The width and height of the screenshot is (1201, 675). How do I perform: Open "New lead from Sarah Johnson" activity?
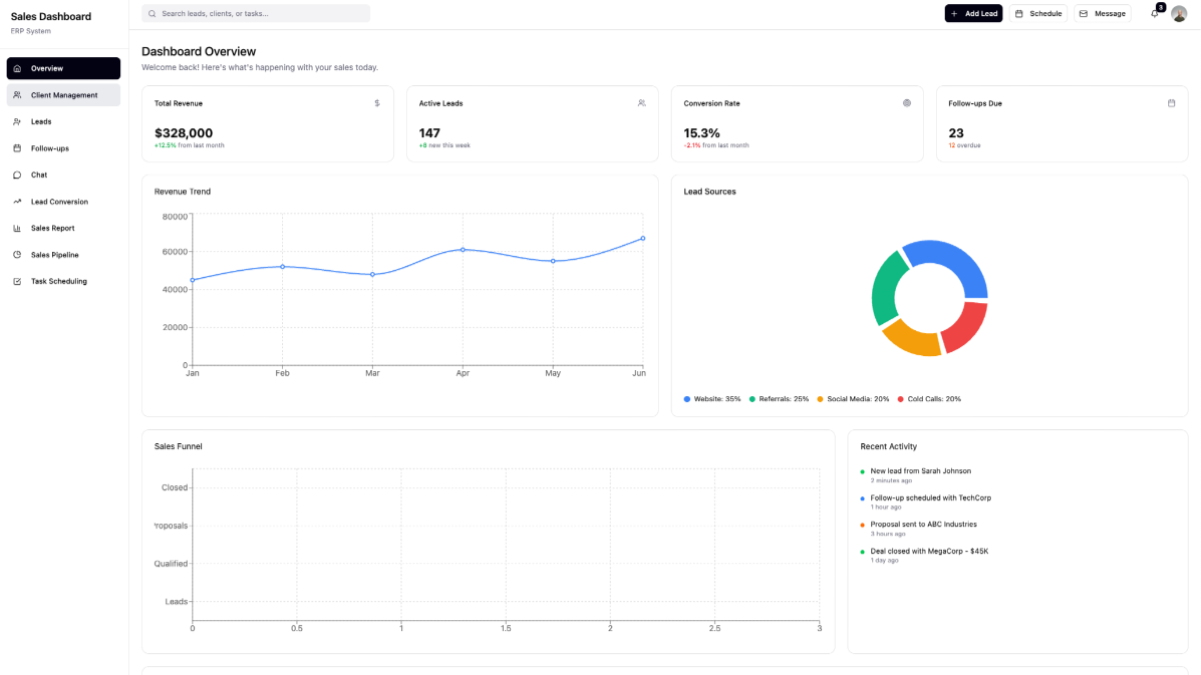point(920,471)
